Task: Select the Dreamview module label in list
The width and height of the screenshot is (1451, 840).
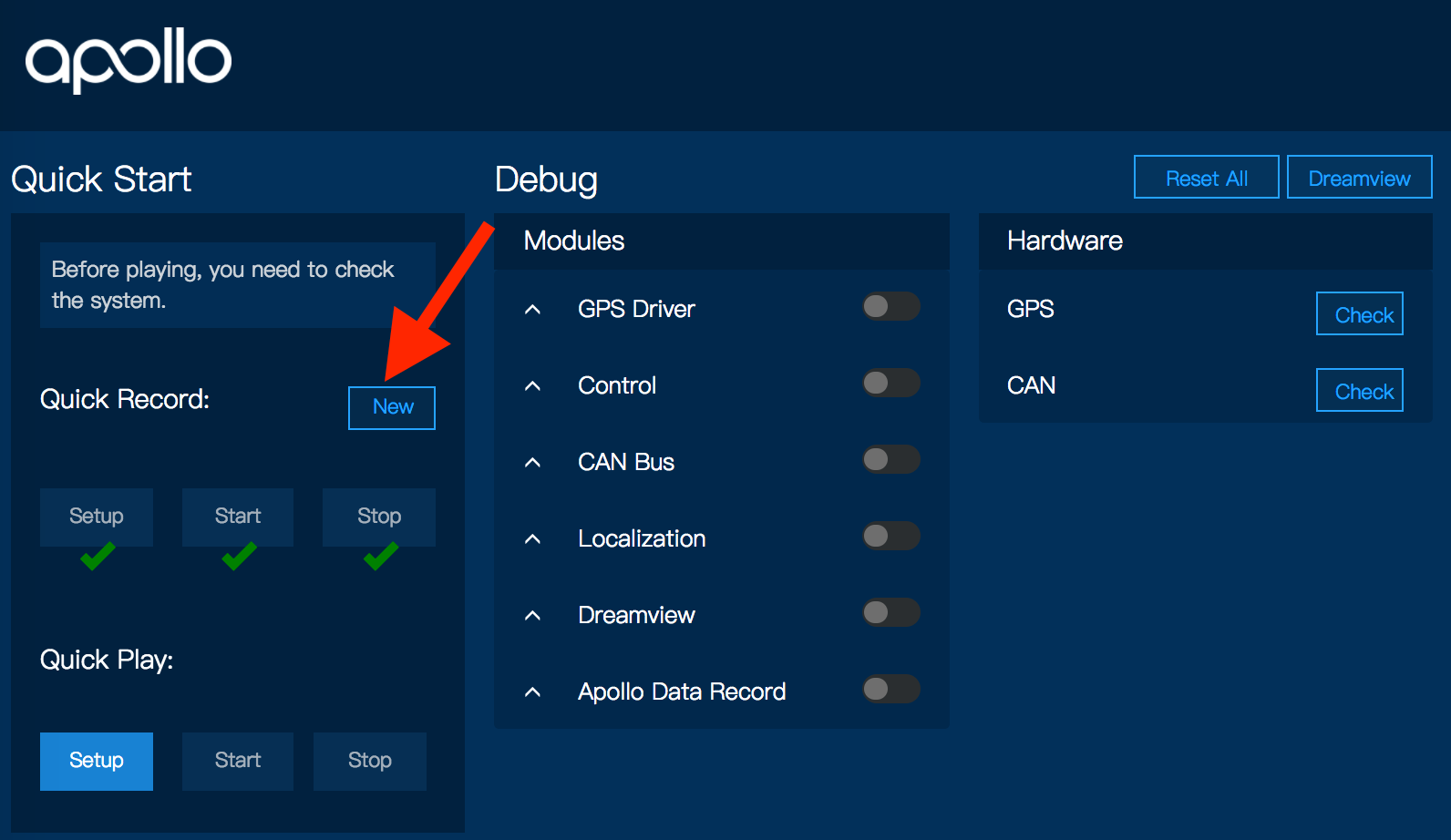Action: (636, 615)
